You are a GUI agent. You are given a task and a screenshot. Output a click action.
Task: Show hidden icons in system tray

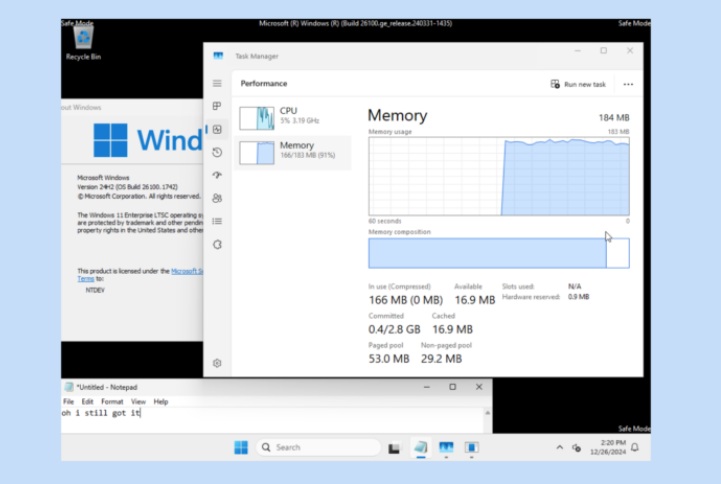point(558,448)
